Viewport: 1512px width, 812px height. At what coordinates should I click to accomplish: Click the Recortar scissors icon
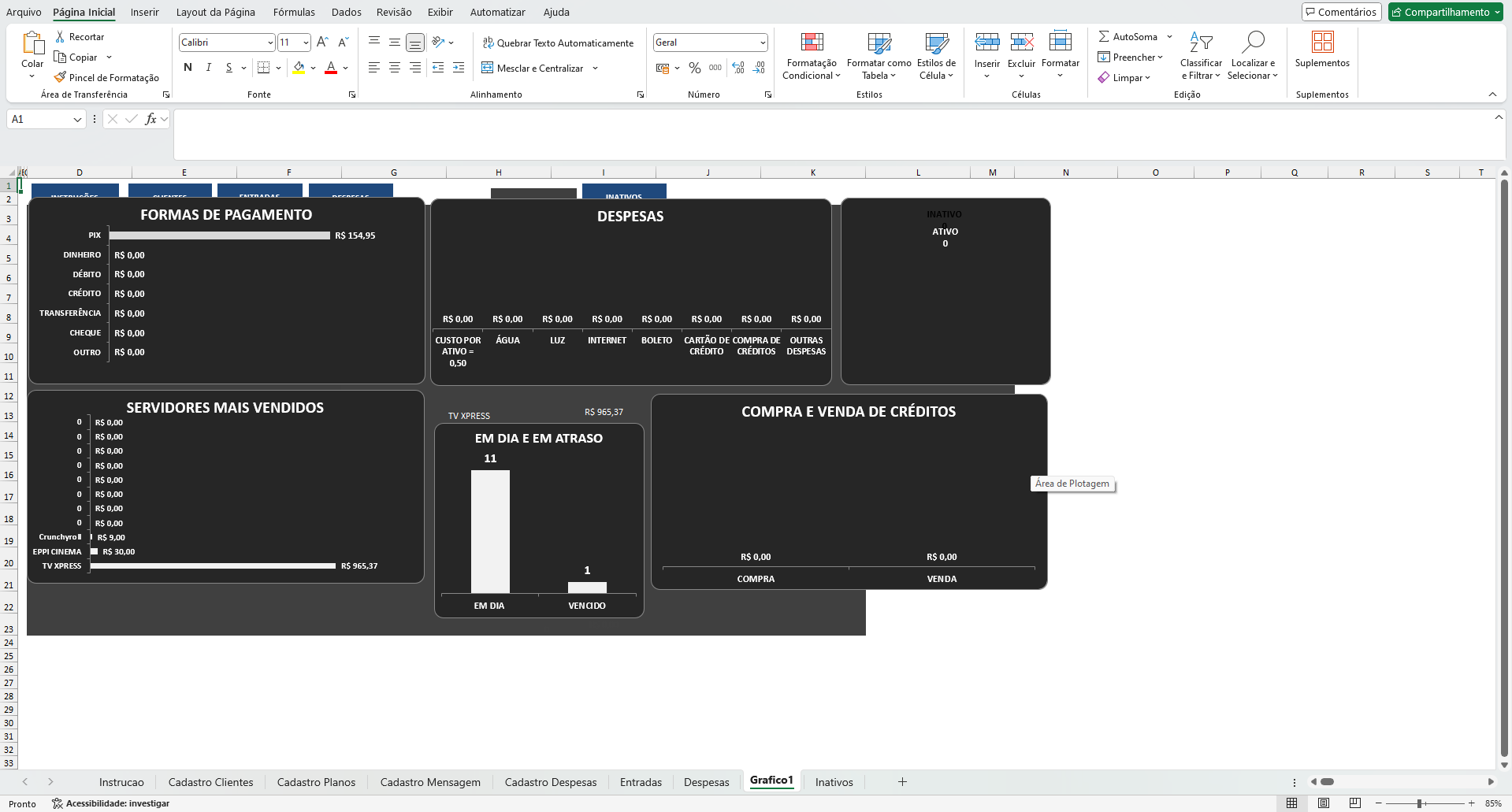pos(60,37)
